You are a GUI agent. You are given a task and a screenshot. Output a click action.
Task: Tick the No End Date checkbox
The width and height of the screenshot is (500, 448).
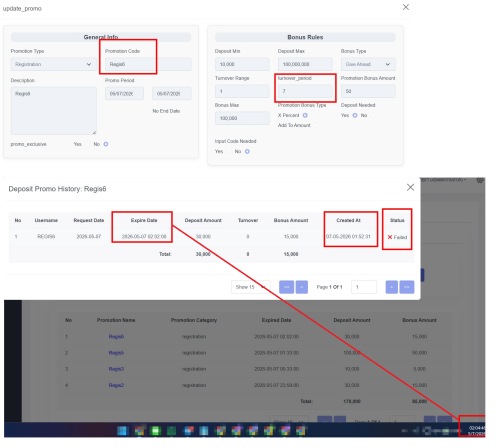155,104
